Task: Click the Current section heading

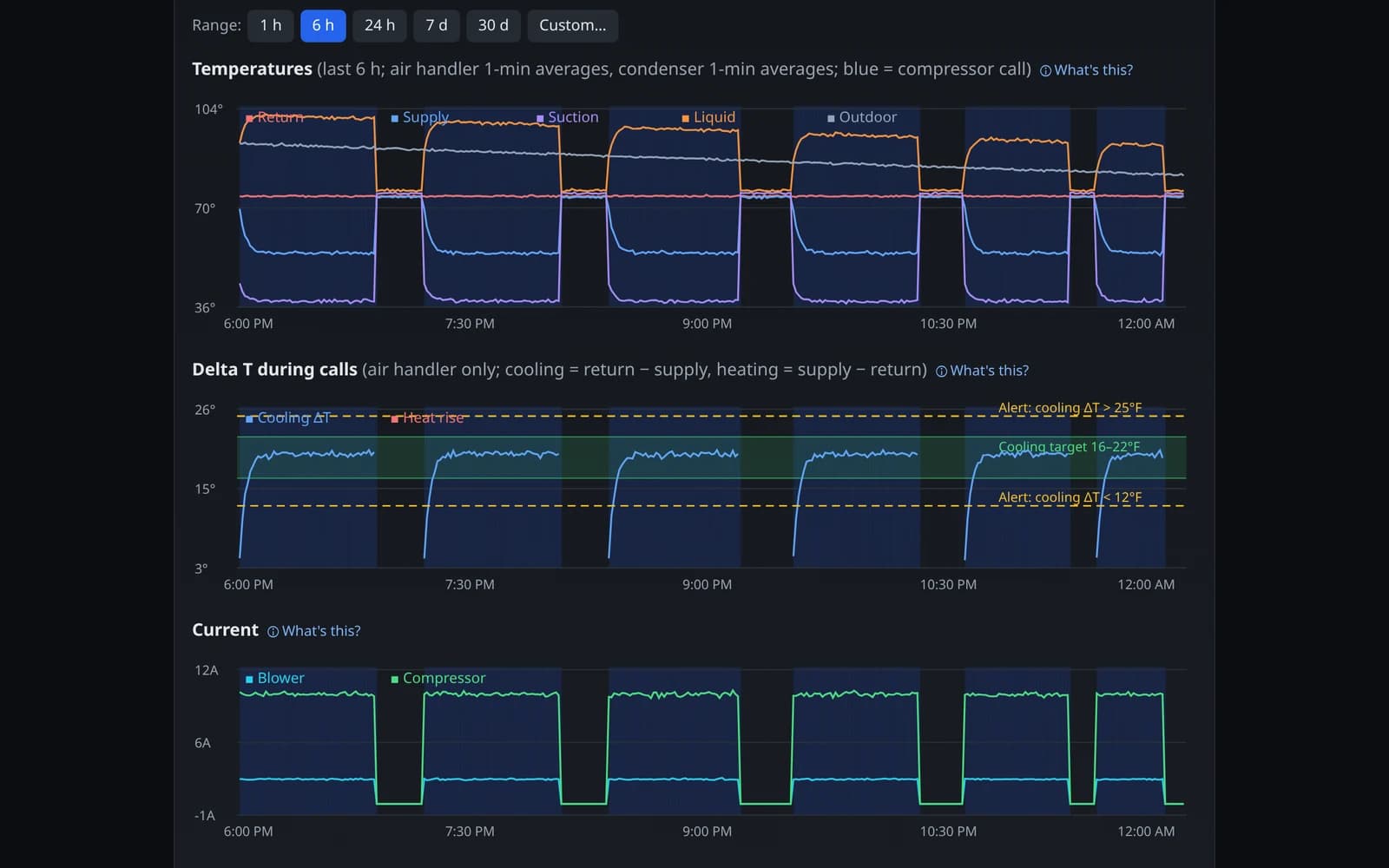Action: [225, 629]
